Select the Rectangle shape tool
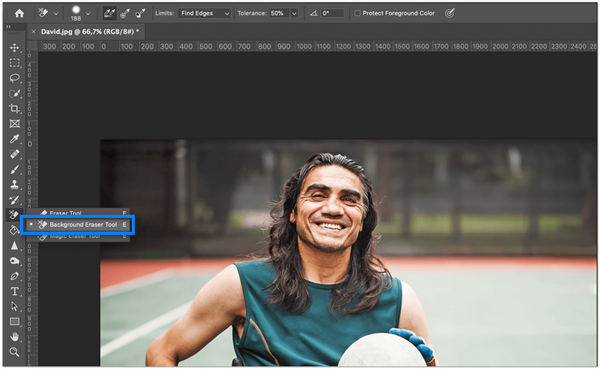 point(15,322)
